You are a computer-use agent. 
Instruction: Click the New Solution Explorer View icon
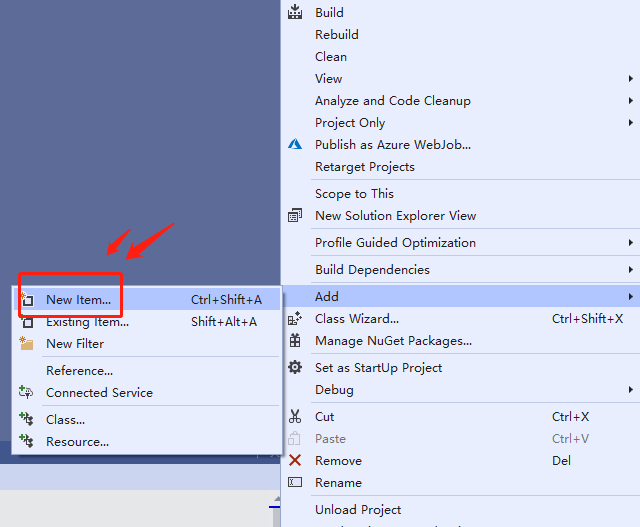pyautogui.click(x=295, y=215)
